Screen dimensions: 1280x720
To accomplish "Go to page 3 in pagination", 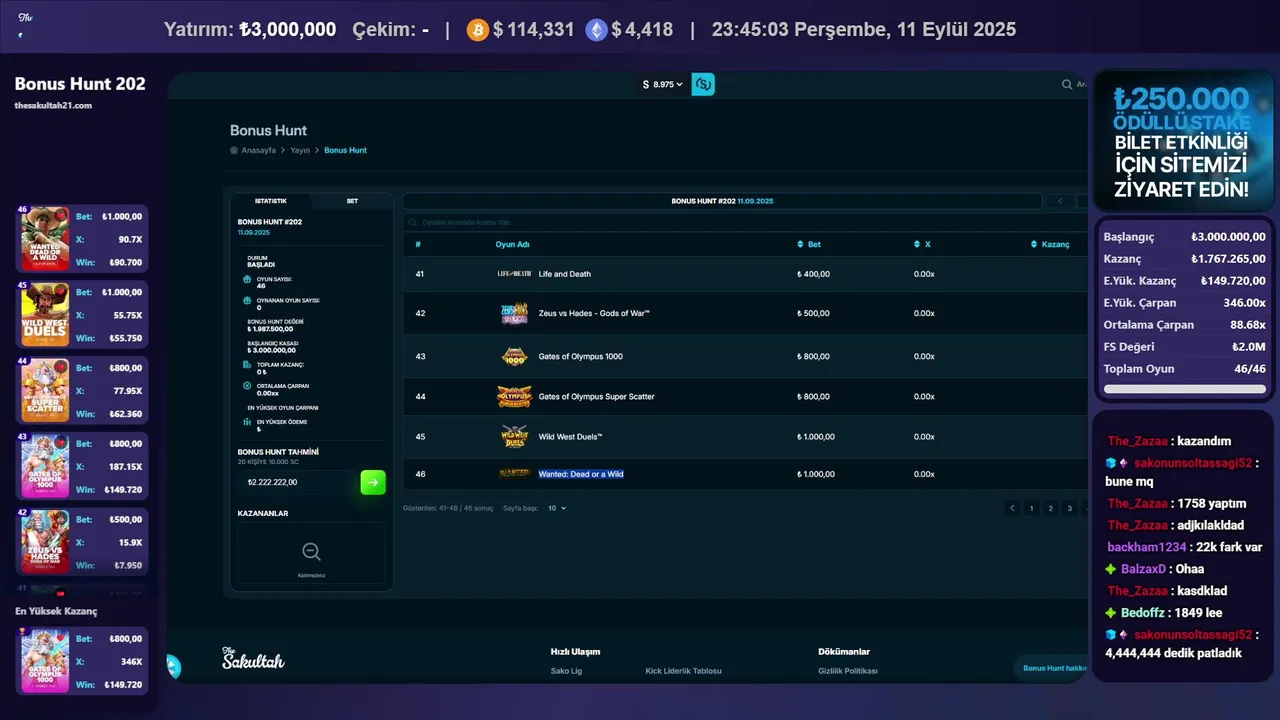I will [1069, 508].
